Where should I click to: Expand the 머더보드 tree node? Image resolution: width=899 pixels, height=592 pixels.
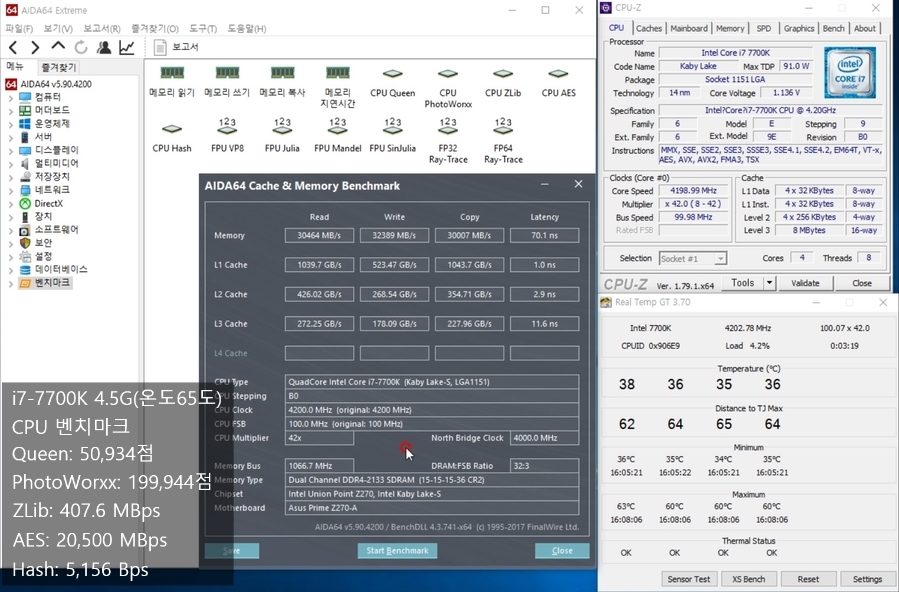10,111
